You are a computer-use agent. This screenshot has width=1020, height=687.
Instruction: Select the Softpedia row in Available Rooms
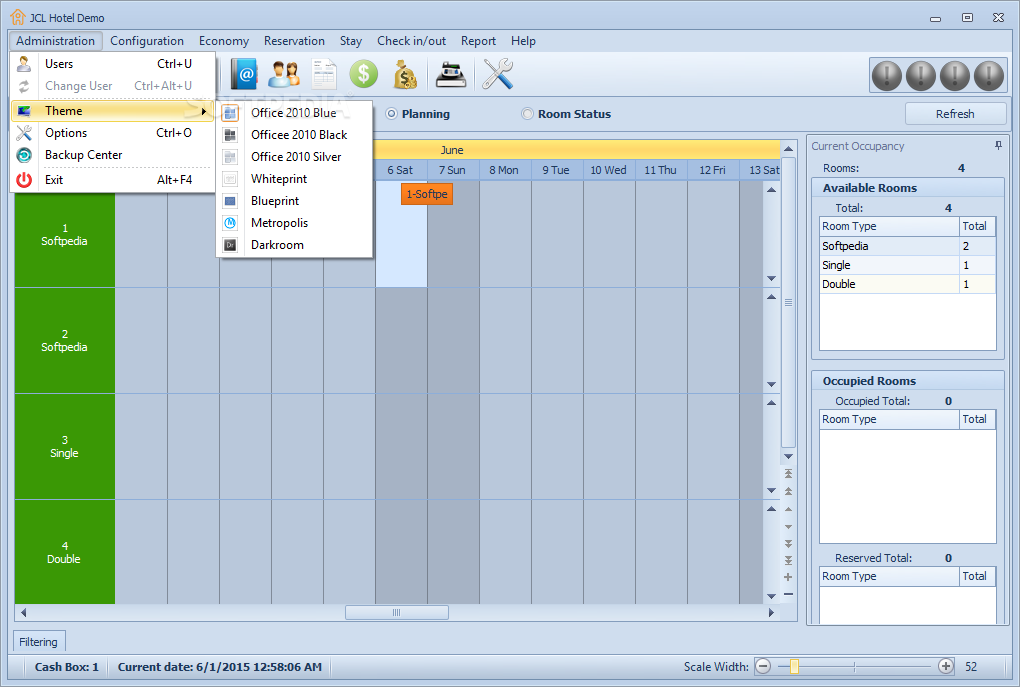[907, 246]
